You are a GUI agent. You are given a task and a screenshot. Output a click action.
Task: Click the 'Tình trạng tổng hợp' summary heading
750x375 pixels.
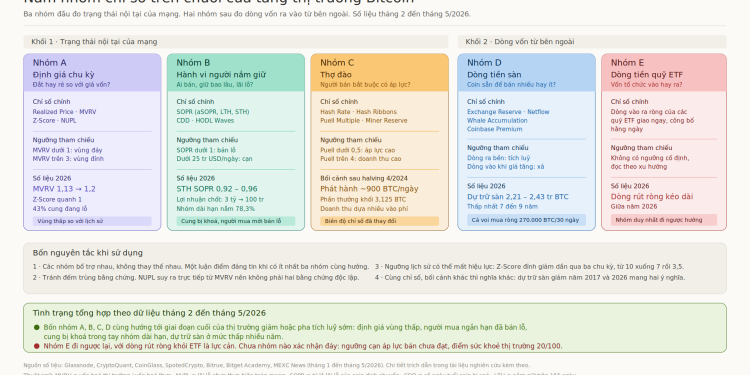[x=149, y=313]
